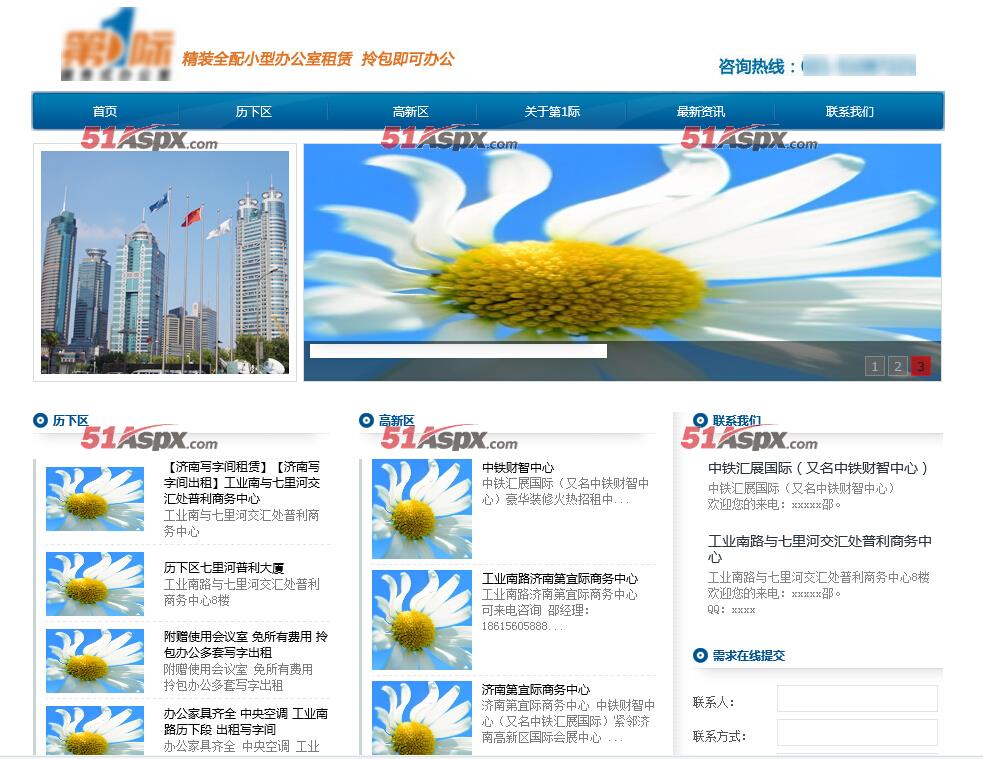Click the text QQ: xxxx
Viewport: 983px width, 759px height.
click(731, 609)
